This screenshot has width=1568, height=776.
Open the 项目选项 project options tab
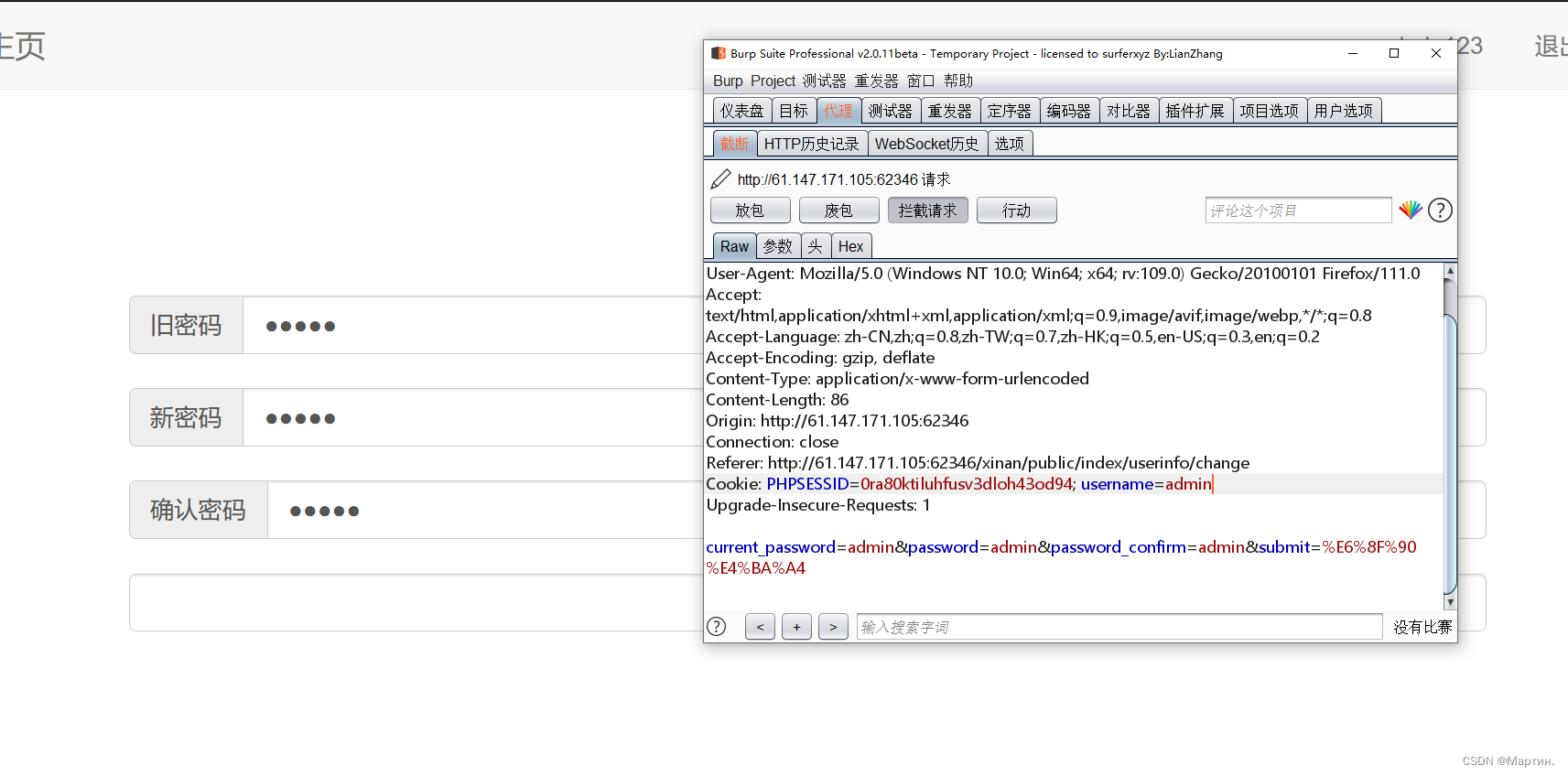coord(1270,111)
